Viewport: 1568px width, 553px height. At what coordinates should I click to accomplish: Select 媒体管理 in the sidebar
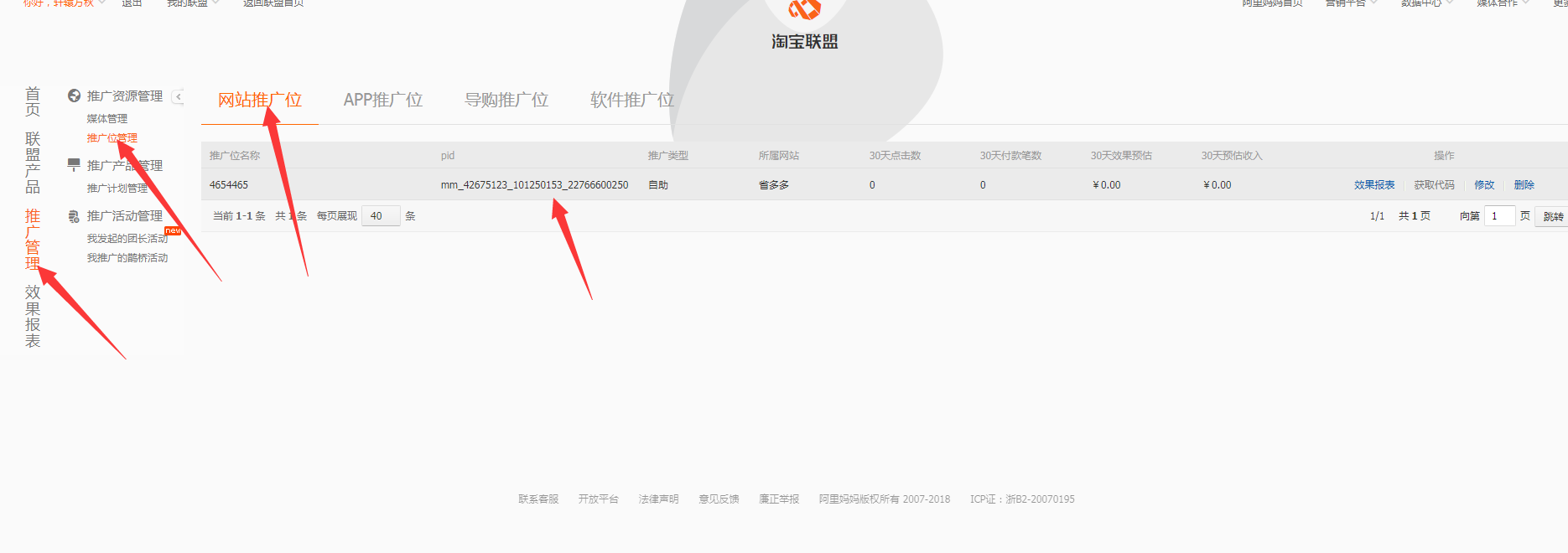107,119
